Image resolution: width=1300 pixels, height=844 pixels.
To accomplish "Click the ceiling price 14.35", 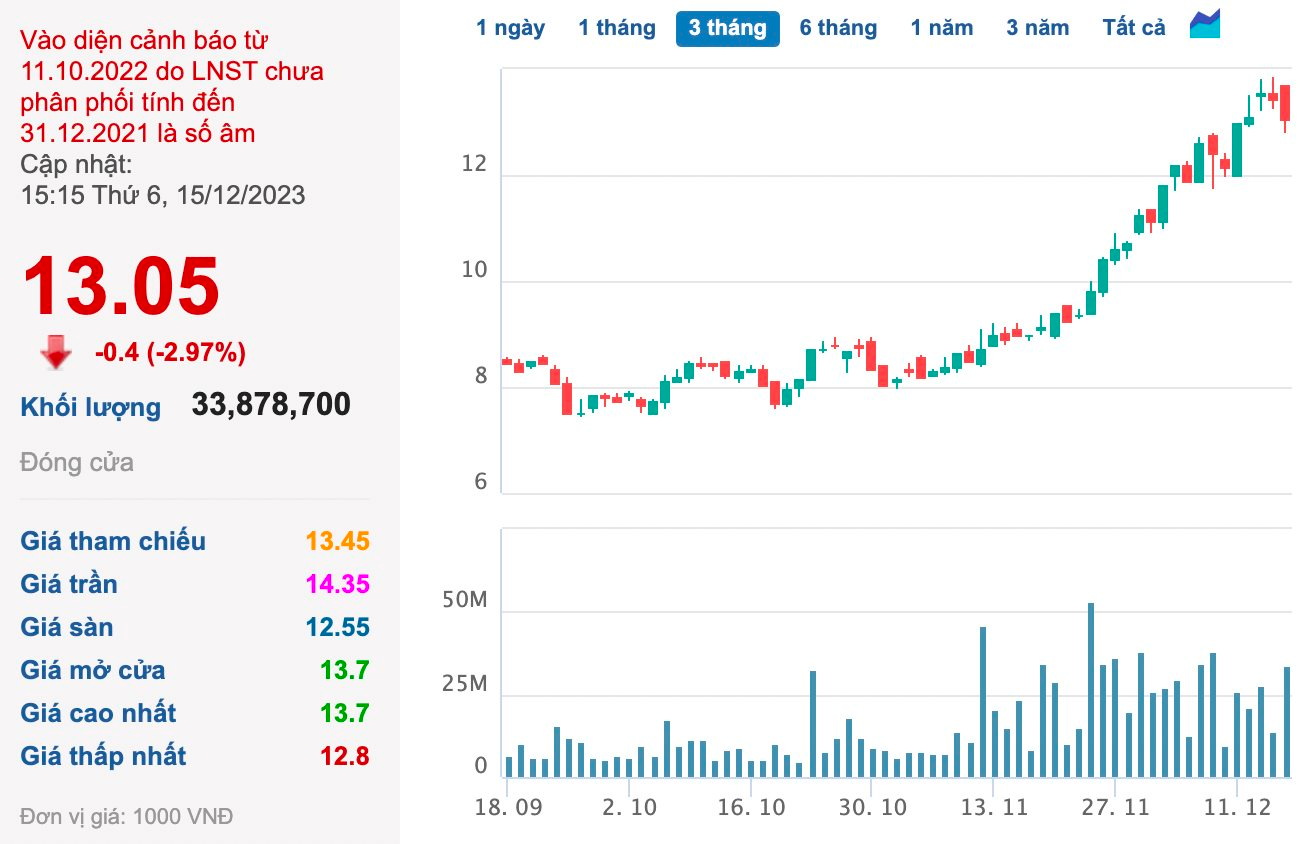I will pos(338,584).
